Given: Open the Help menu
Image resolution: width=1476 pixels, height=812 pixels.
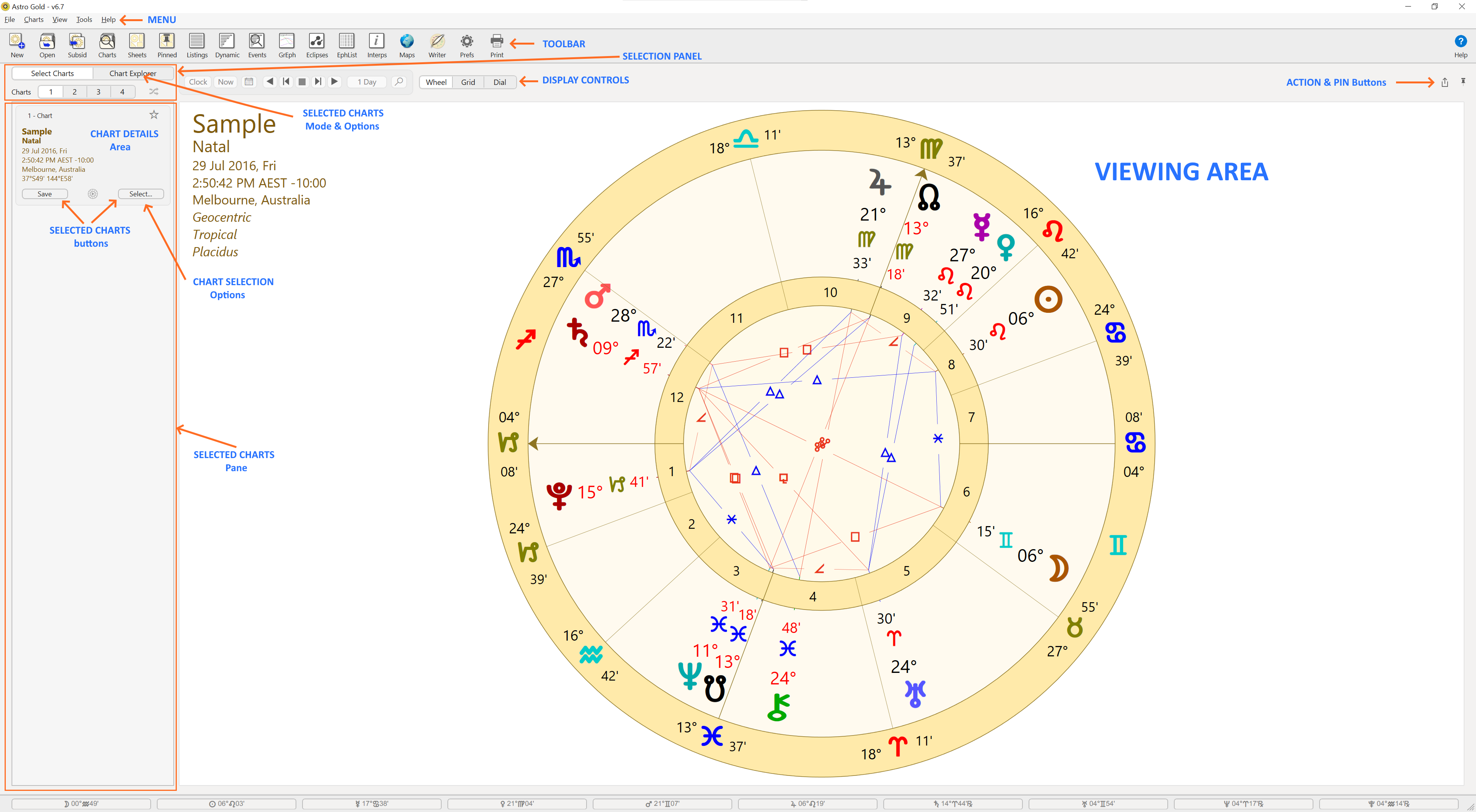Looking at the screenshot, I should tap(108, 20).
